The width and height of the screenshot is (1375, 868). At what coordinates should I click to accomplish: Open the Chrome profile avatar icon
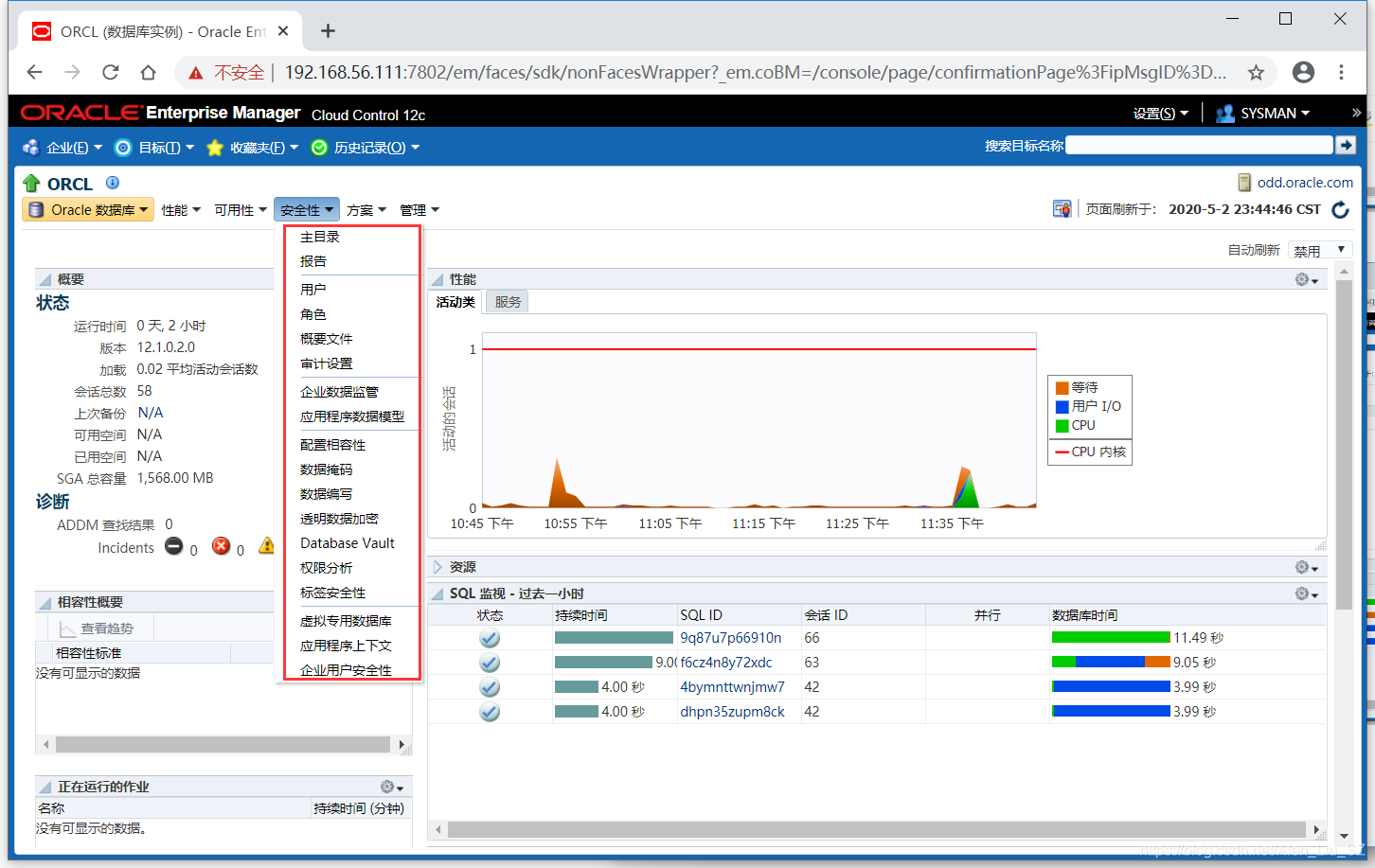click(x=1303, y=72)
